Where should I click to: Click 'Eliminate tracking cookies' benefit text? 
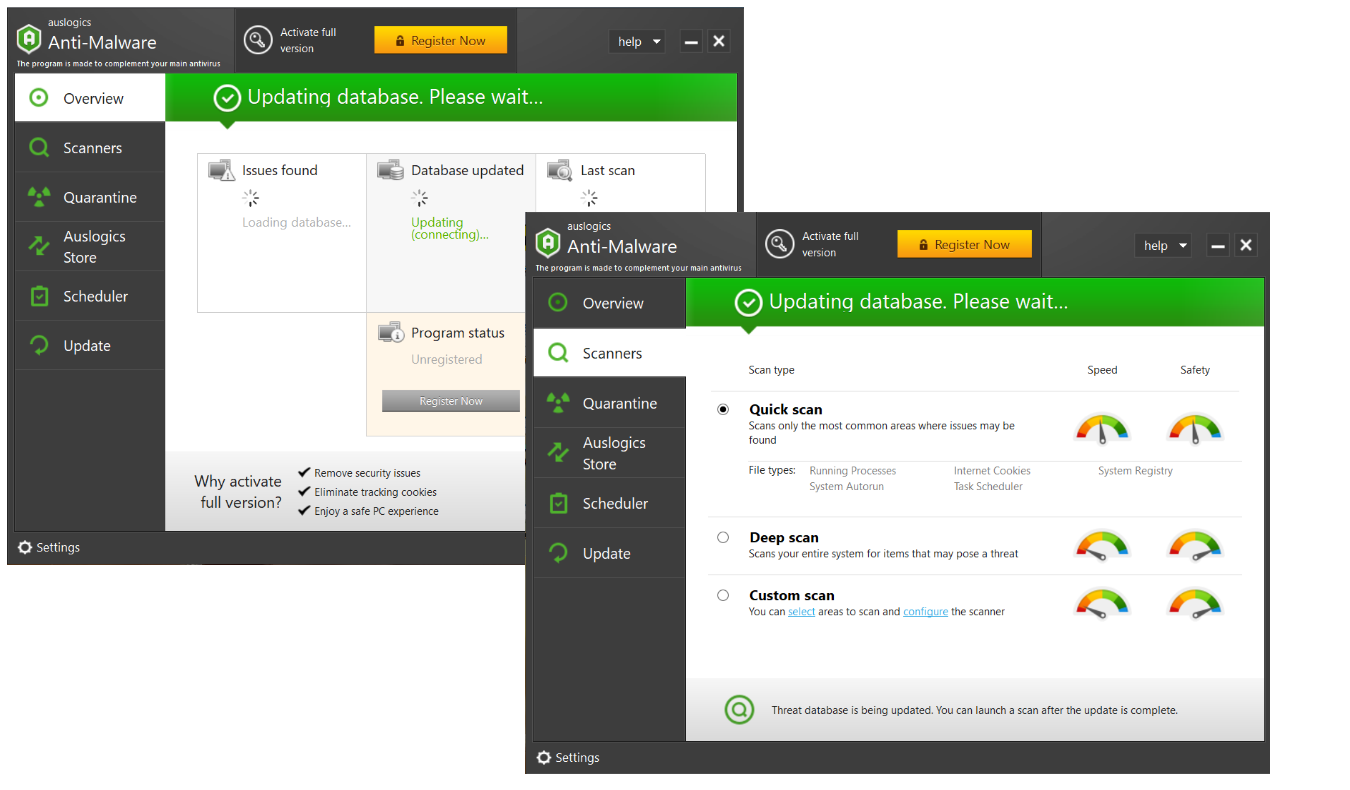click(x=375, y=492)
